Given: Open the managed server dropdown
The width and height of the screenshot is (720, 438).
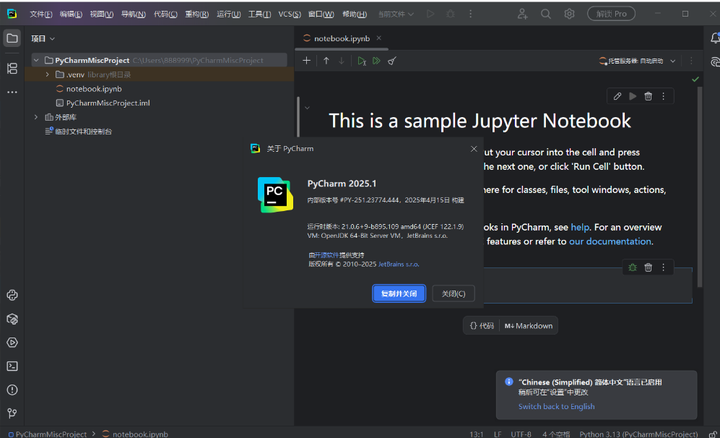Looking at the screenshot, I should pos(637,61).
